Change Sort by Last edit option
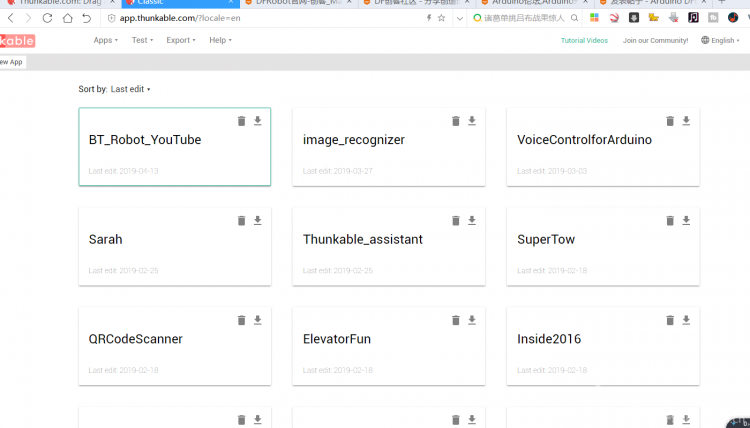This screenshot has width=750, height=428. [131, 89]
